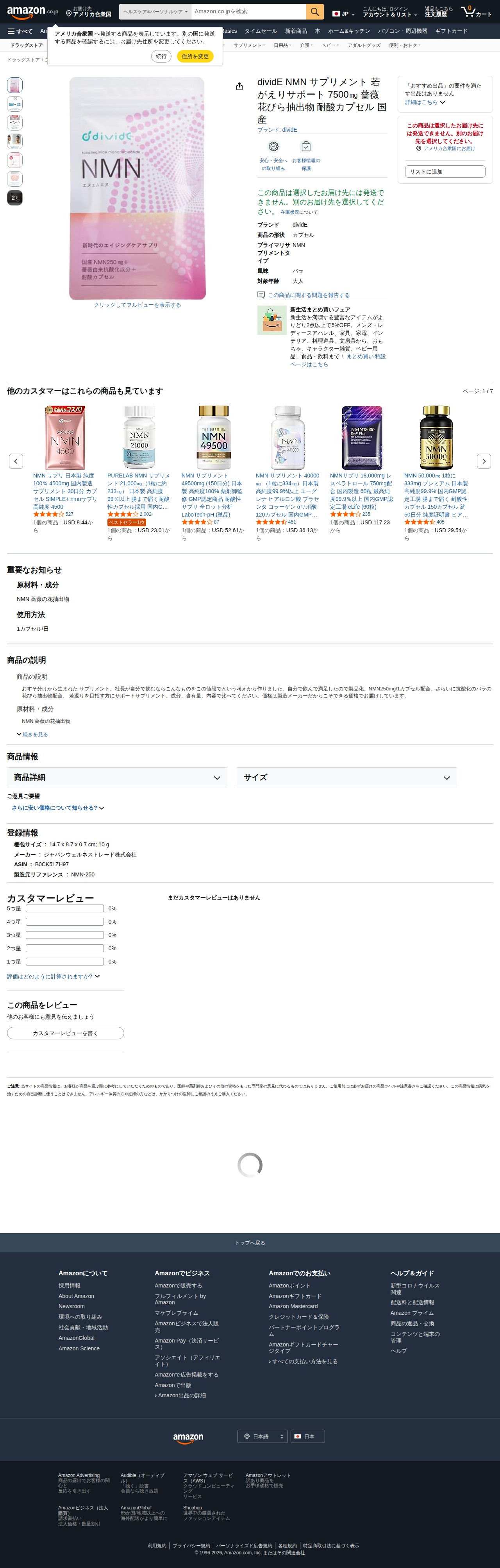Viewport: 500px width, 1568px height.
Task: Click the トップへ戻る bar
Action: pyautogui.click(x=250, y=1243)
